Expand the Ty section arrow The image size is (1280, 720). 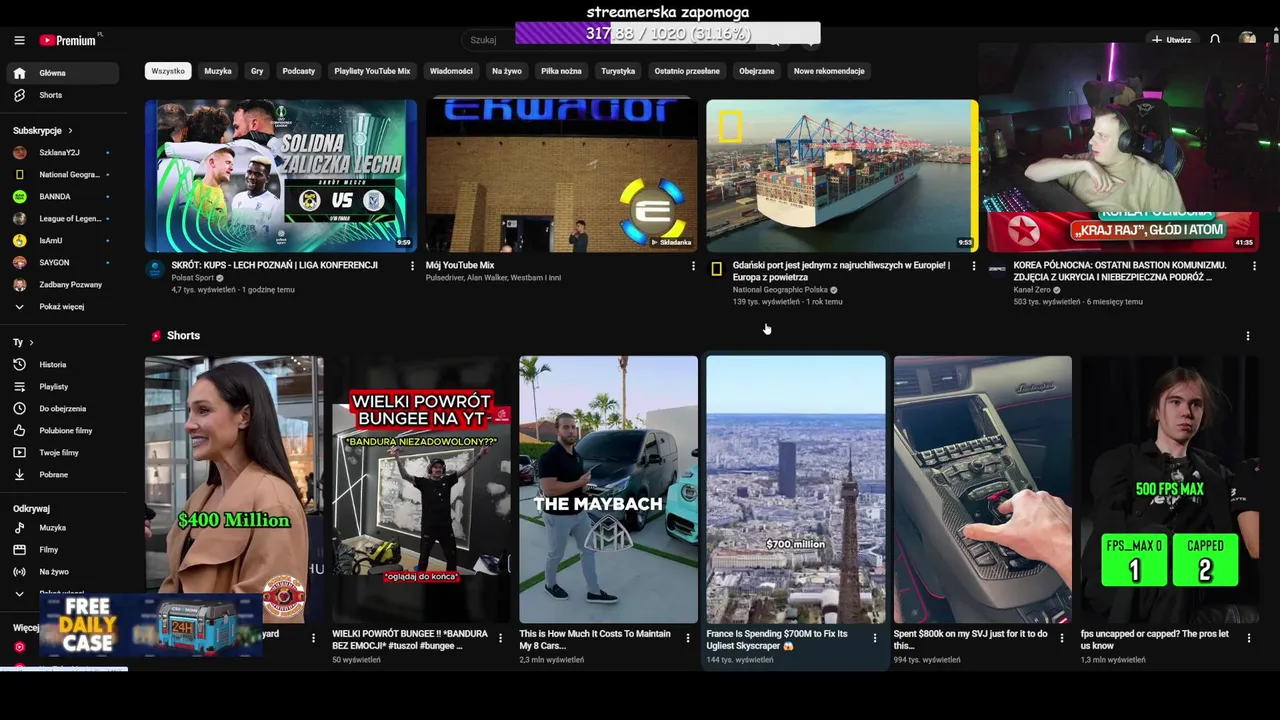pos(31,343)
